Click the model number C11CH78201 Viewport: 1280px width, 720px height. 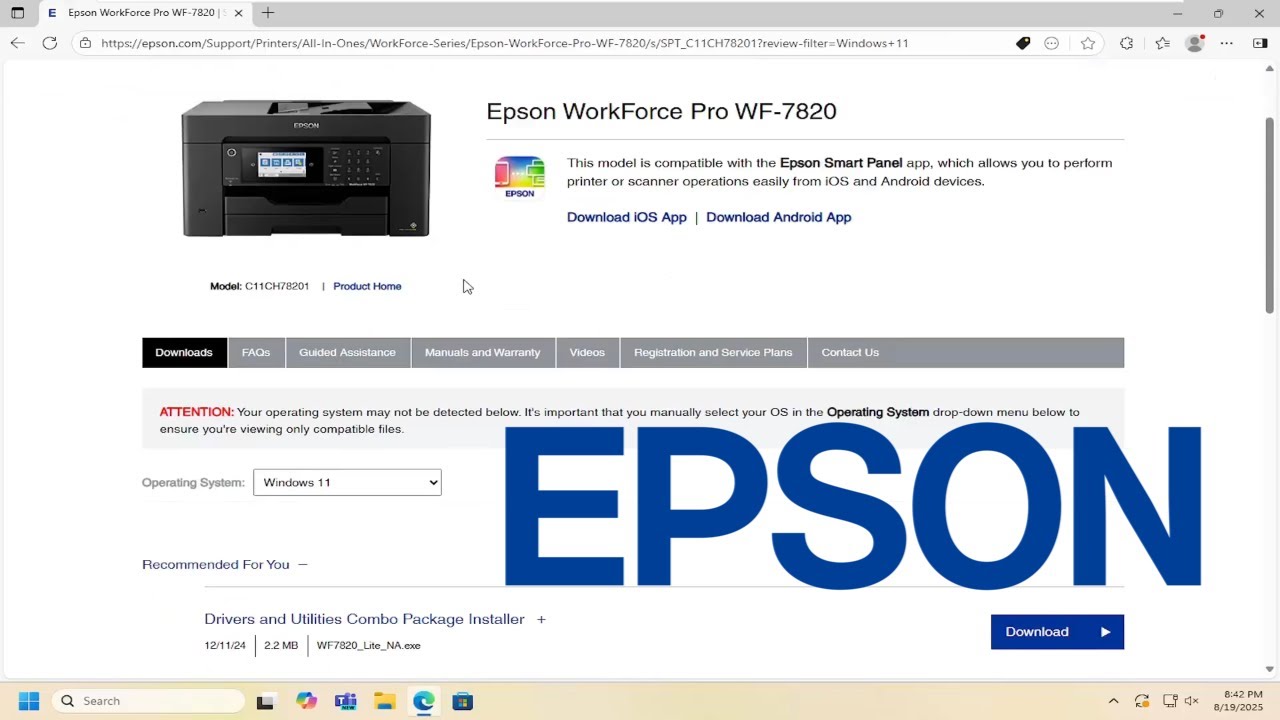[277, 286]
